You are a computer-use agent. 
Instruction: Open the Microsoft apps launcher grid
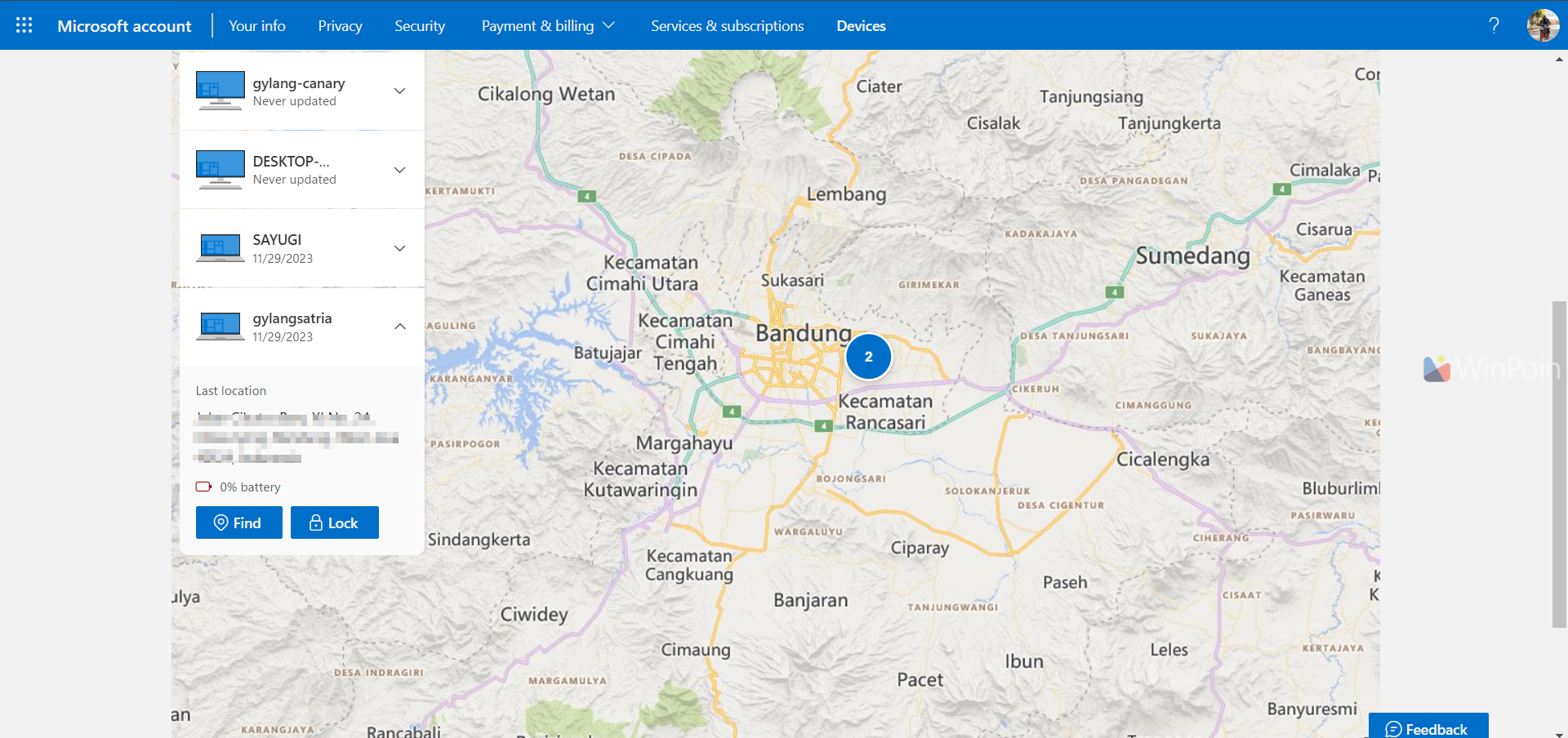pyautogui.click(x=24, y=25)
